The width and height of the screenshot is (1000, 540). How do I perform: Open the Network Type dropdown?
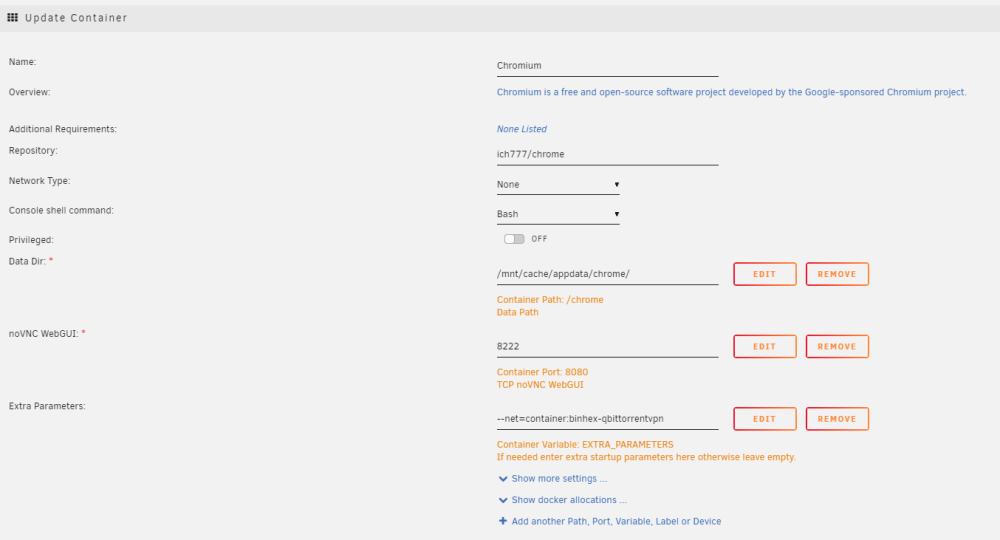pyautogui.click(x=558, y=184)
